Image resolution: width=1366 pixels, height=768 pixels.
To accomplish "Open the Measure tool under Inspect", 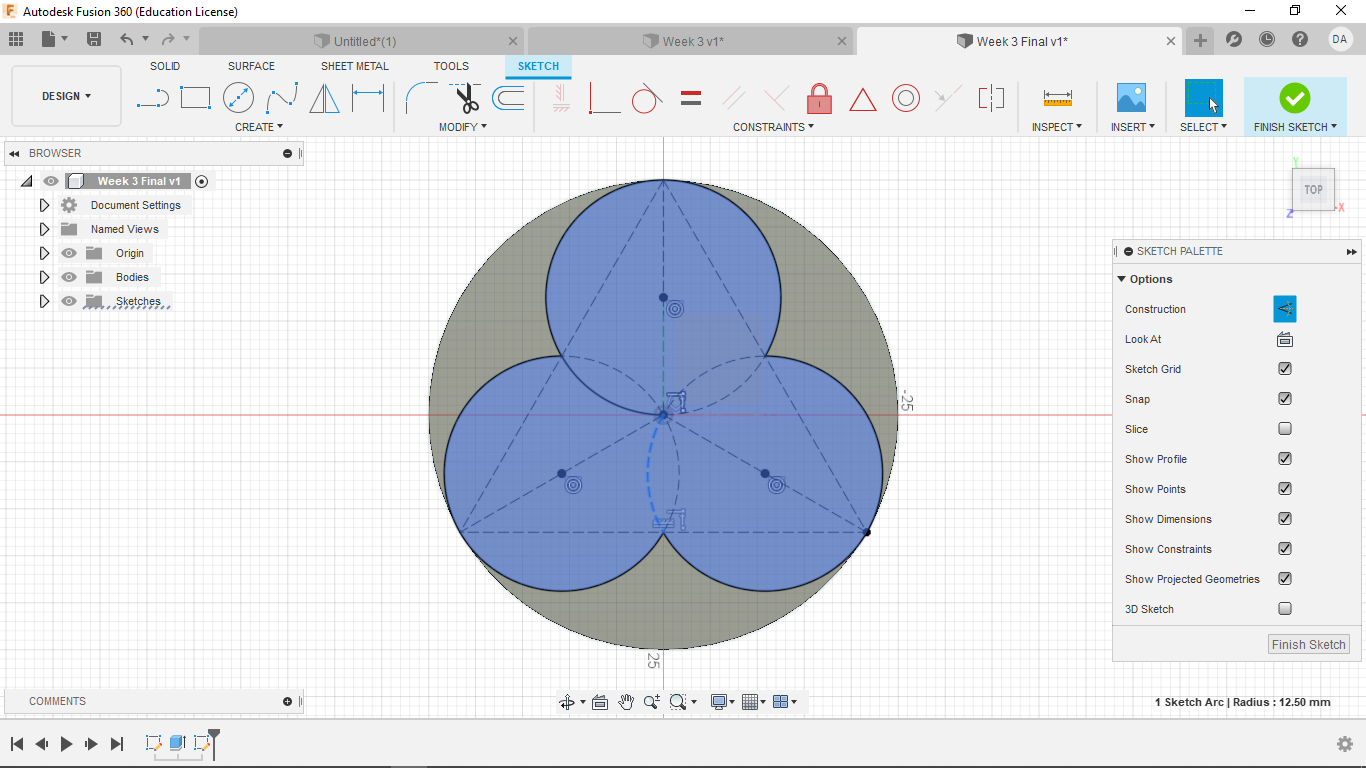I will 1057,98.
